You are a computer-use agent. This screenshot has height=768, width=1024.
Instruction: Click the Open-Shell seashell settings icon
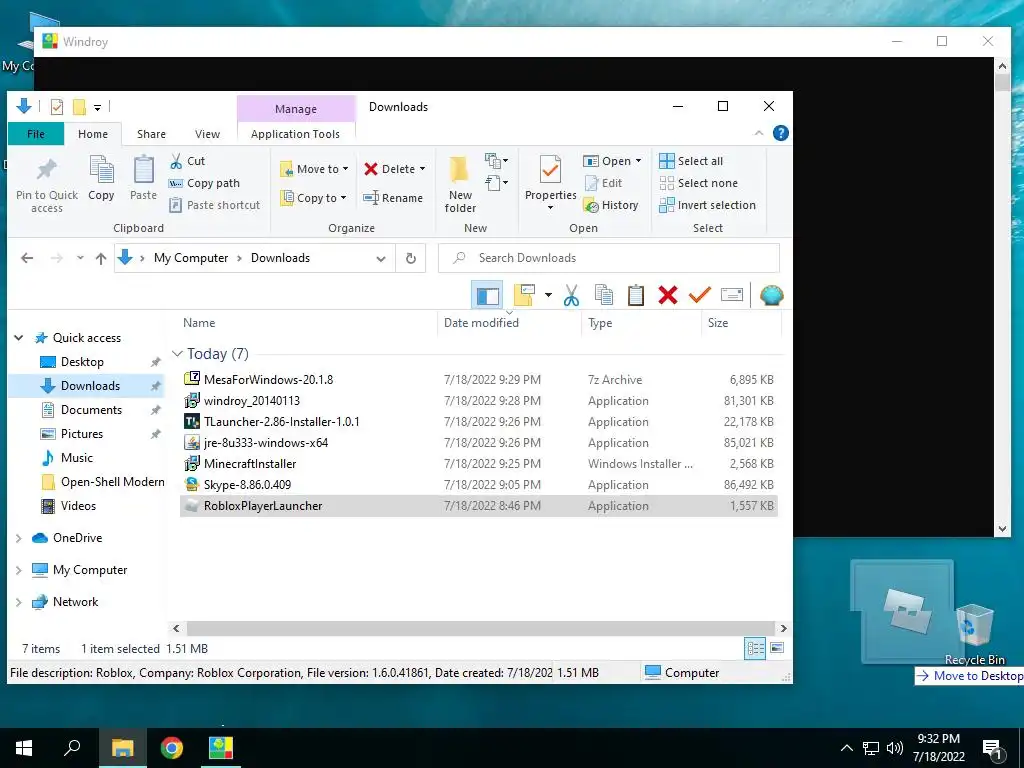click(771, 295)
